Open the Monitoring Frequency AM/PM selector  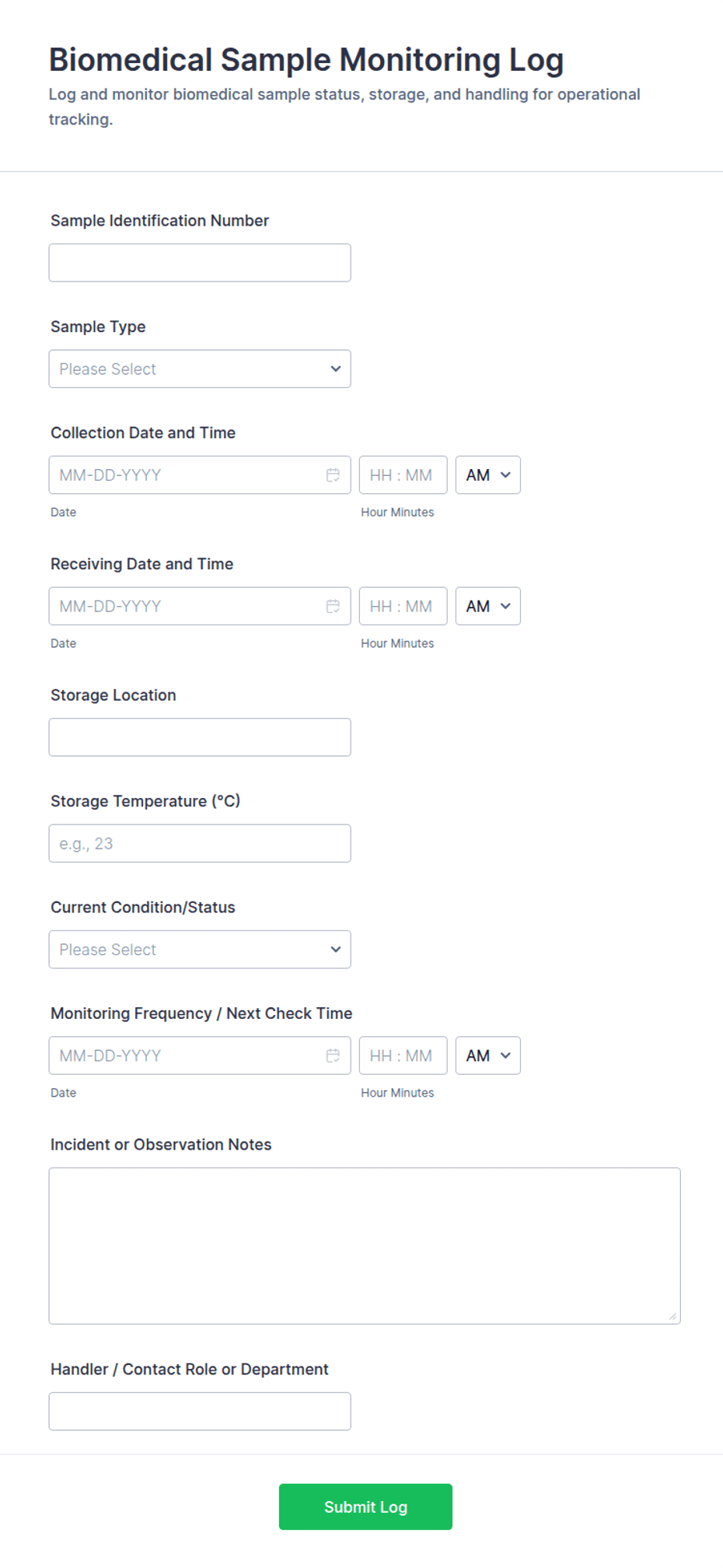pos(488,1056)
